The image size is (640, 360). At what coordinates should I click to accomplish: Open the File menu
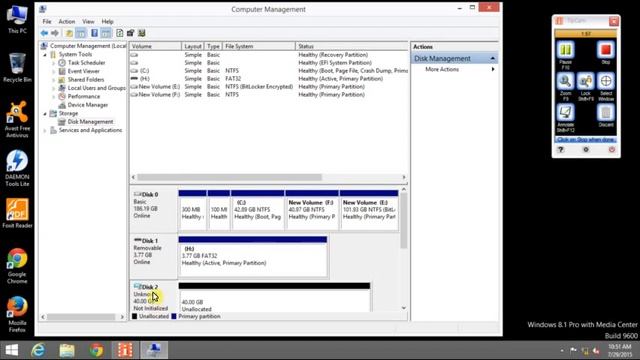tap(47, 21)
